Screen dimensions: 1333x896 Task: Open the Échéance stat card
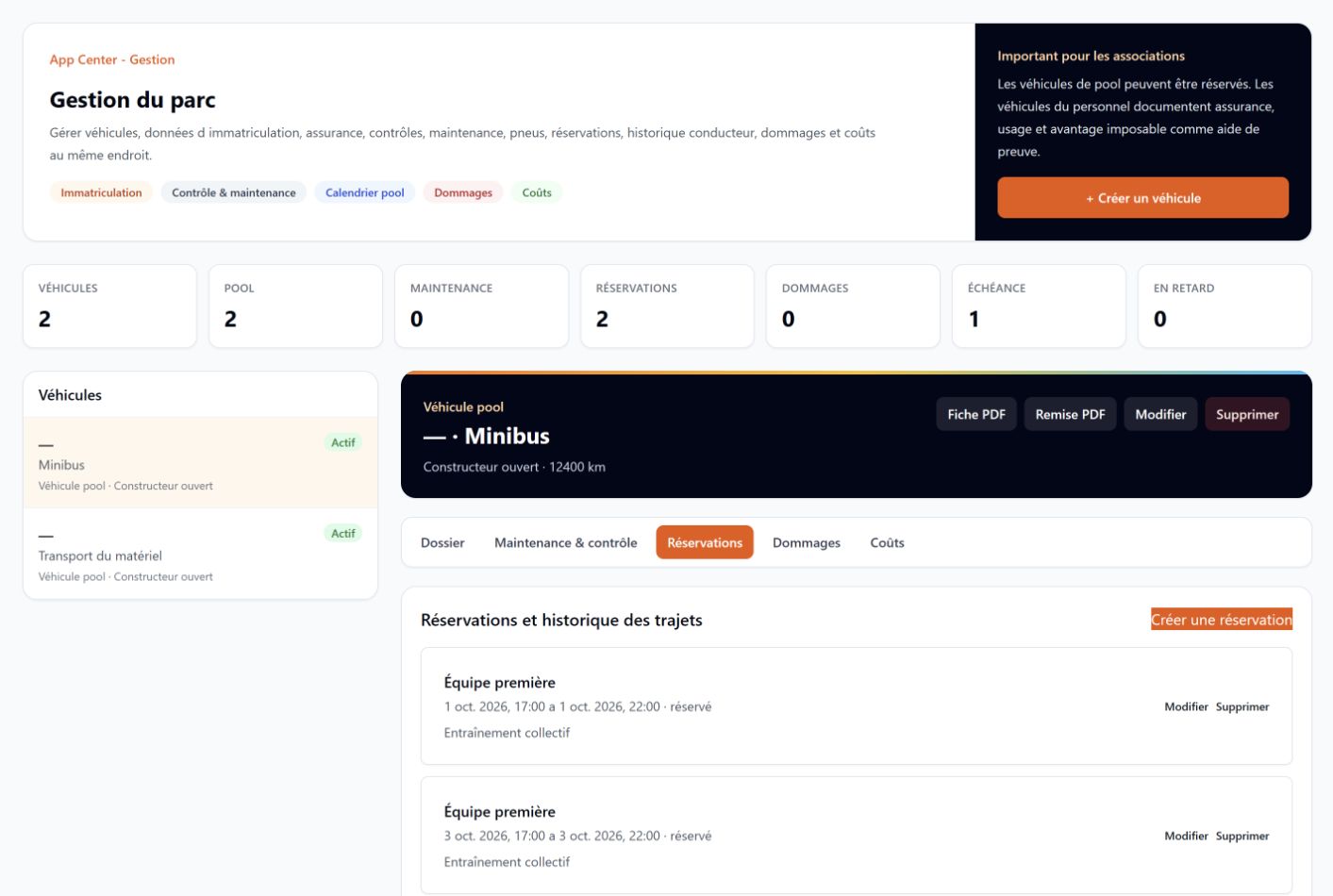(1039, 306)
